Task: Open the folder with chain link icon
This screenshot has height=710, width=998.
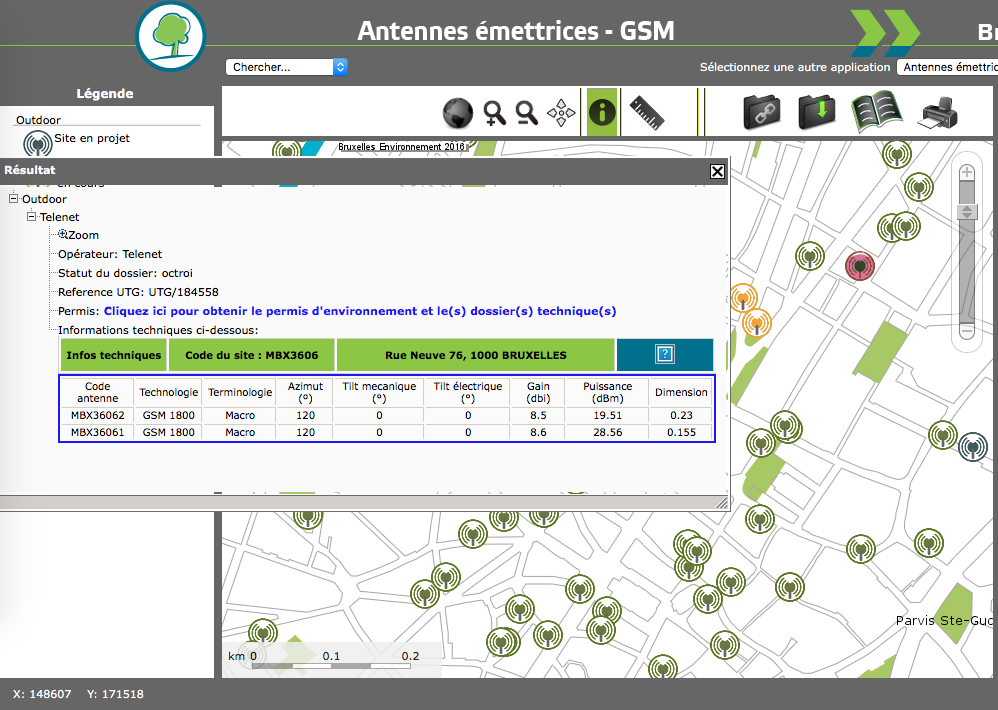Action: [762, 112]
